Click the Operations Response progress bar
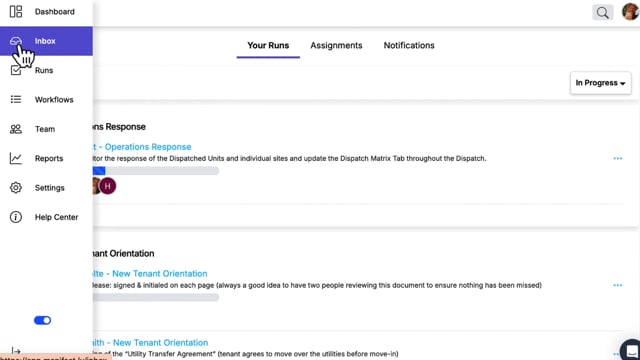 [x=156, y=171]
